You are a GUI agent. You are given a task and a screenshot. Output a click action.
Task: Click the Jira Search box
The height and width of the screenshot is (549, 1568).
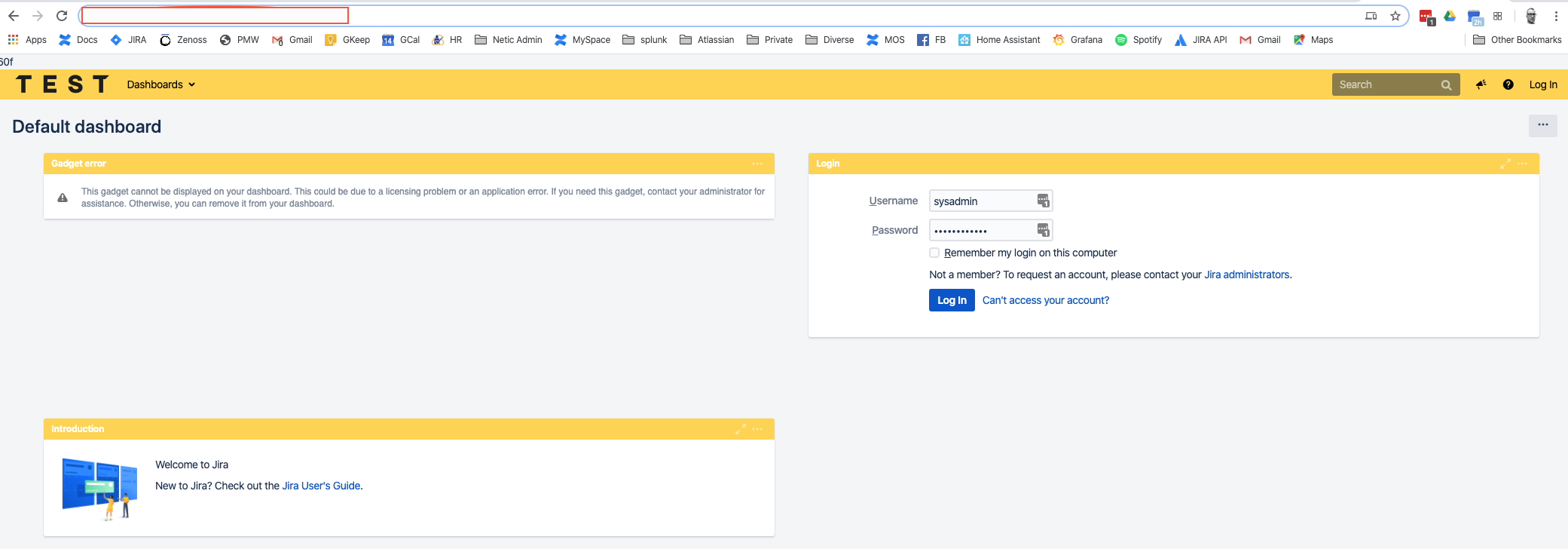(1395, 84)
